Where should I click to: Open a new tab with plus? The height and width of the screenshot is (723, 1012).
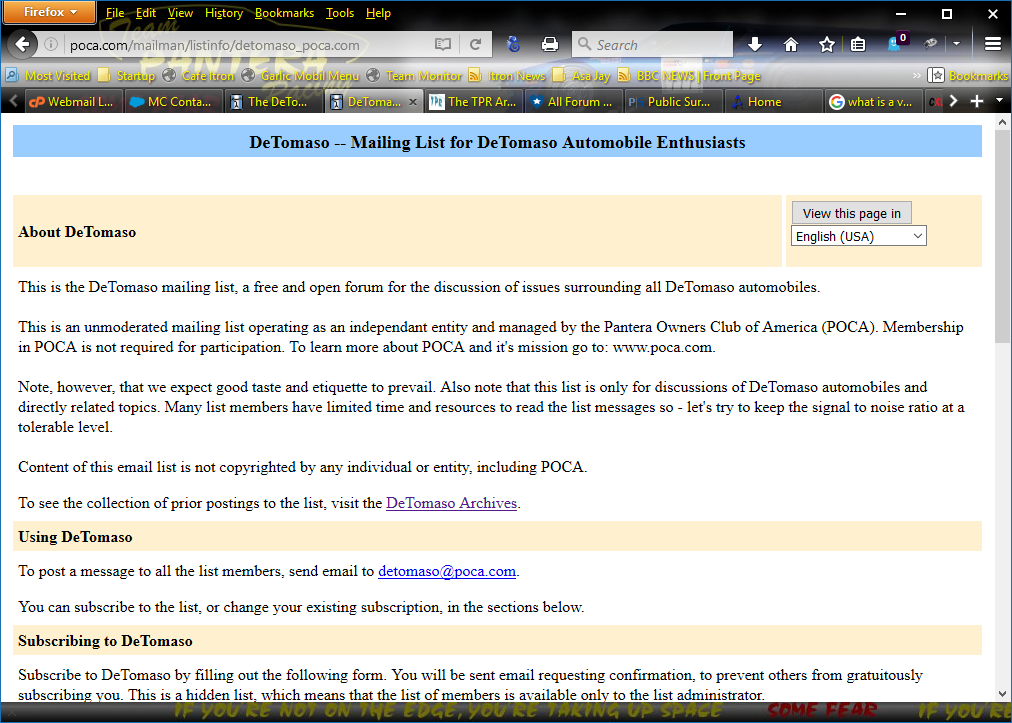click(x=977, y=101)
